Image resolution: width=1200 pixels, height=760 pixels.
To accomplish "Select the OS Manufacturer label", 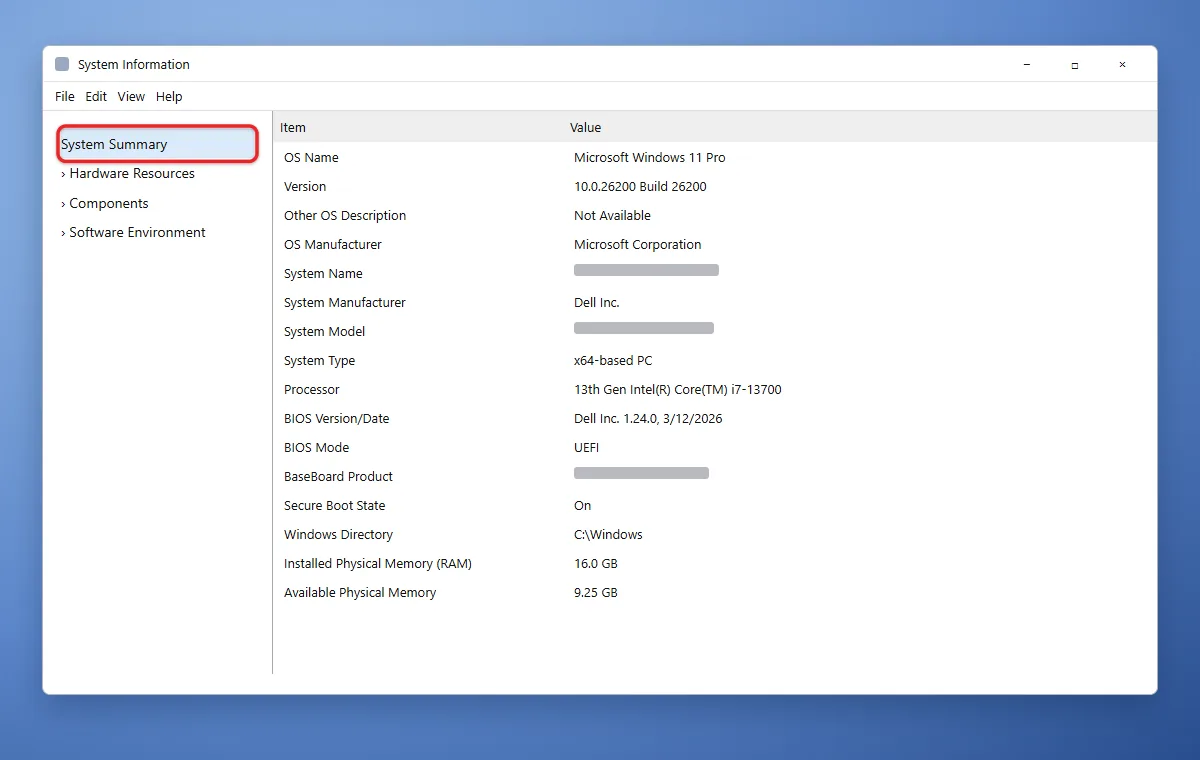I will point(333,245).
